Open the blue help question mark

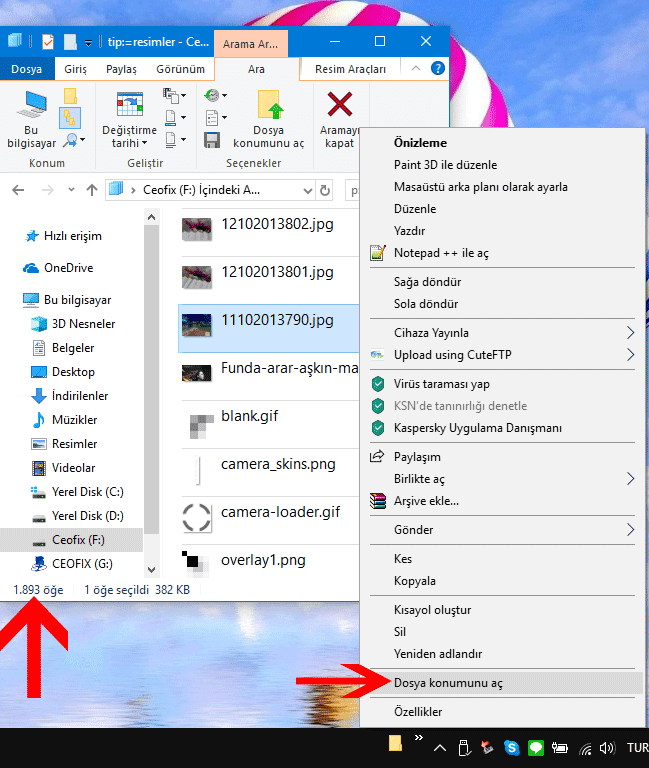(x=437, y=68)
